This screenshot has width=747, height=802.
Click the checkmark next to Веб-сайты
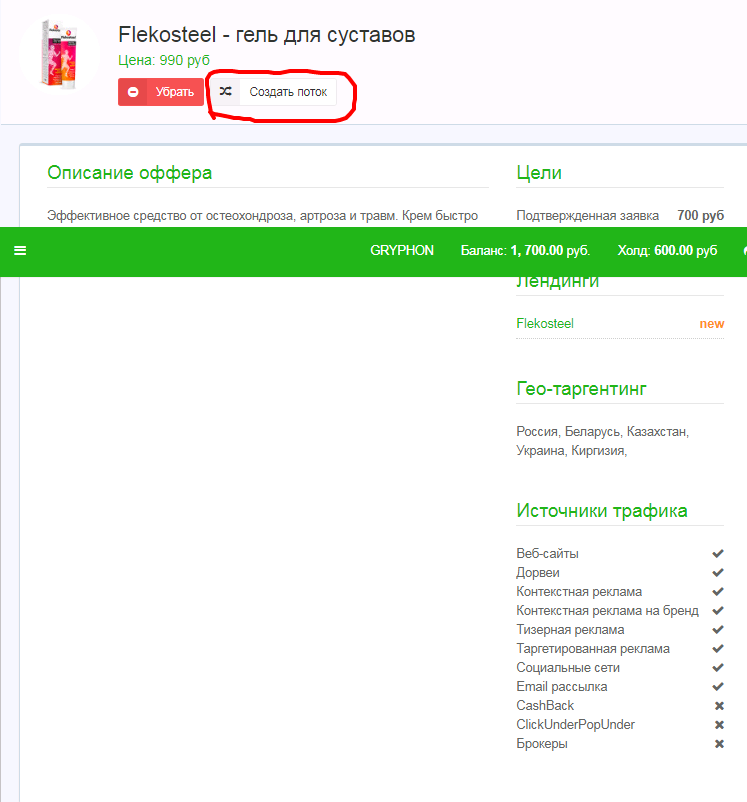pos(717,553)
